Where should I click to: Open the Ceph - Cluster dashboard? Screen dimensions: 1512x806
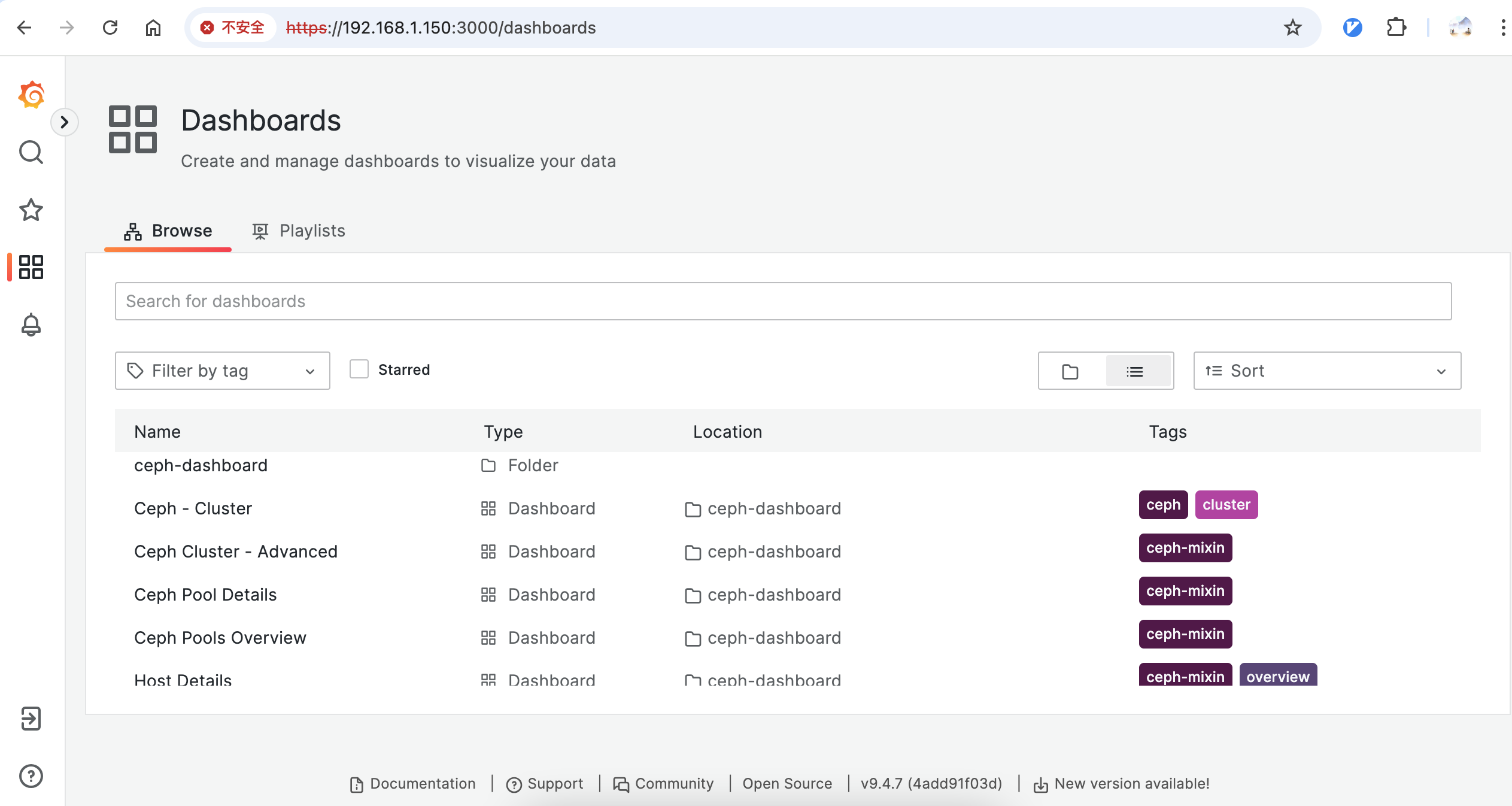[x=193, y=508]
